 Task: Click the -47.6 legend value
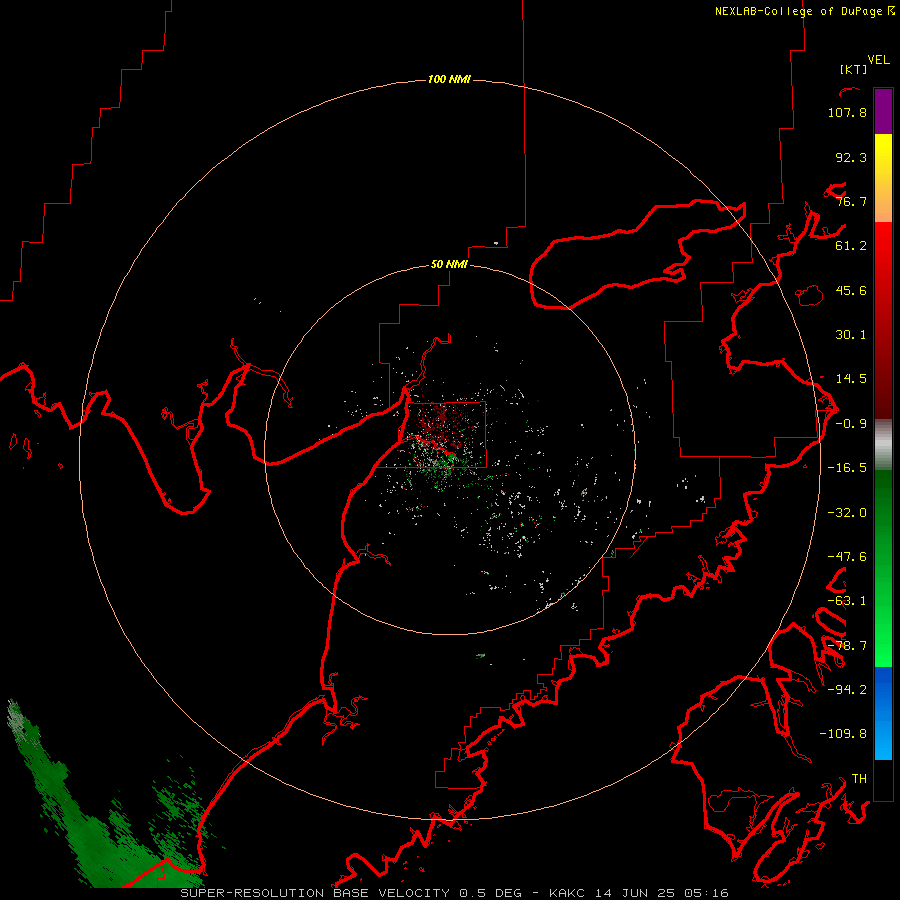[x=847, y=557]
